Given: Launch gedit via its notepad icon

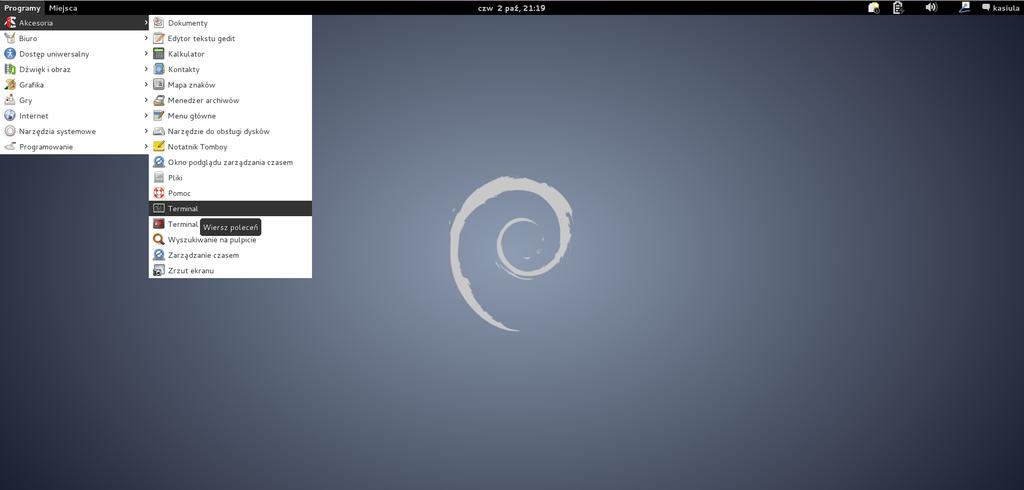Looking at the screenshot, I should click(159, 39).
